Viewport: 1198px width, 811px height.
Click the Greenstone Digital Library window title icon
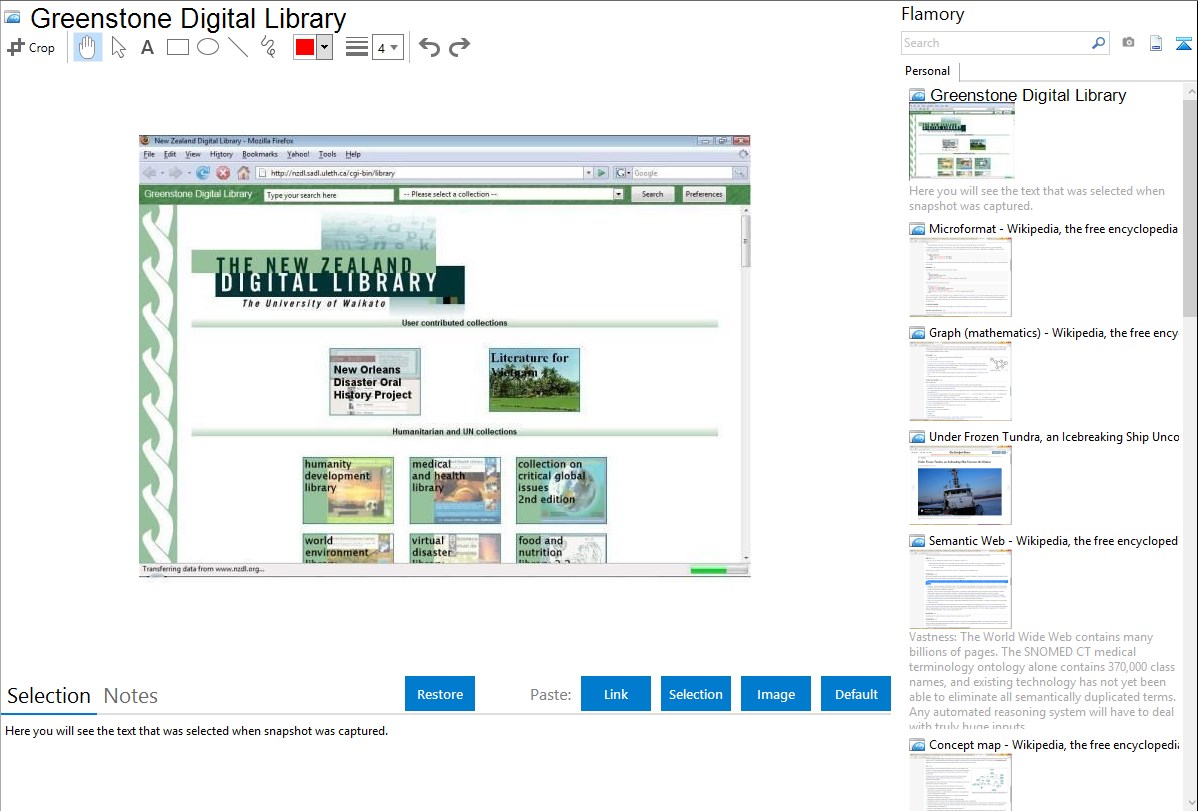pos(12,17)
